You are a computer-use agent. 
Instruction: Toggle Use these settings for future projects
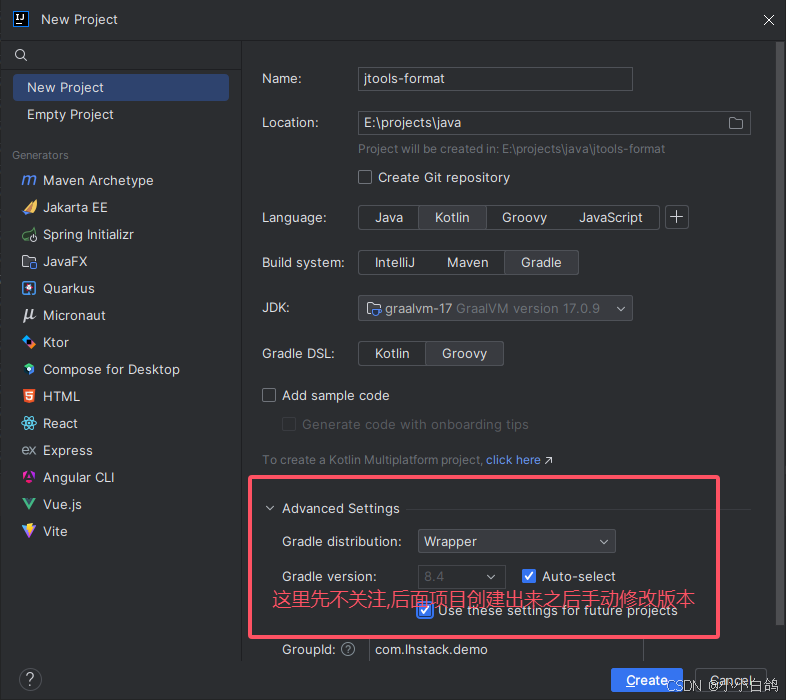click(x=425, y=610)
